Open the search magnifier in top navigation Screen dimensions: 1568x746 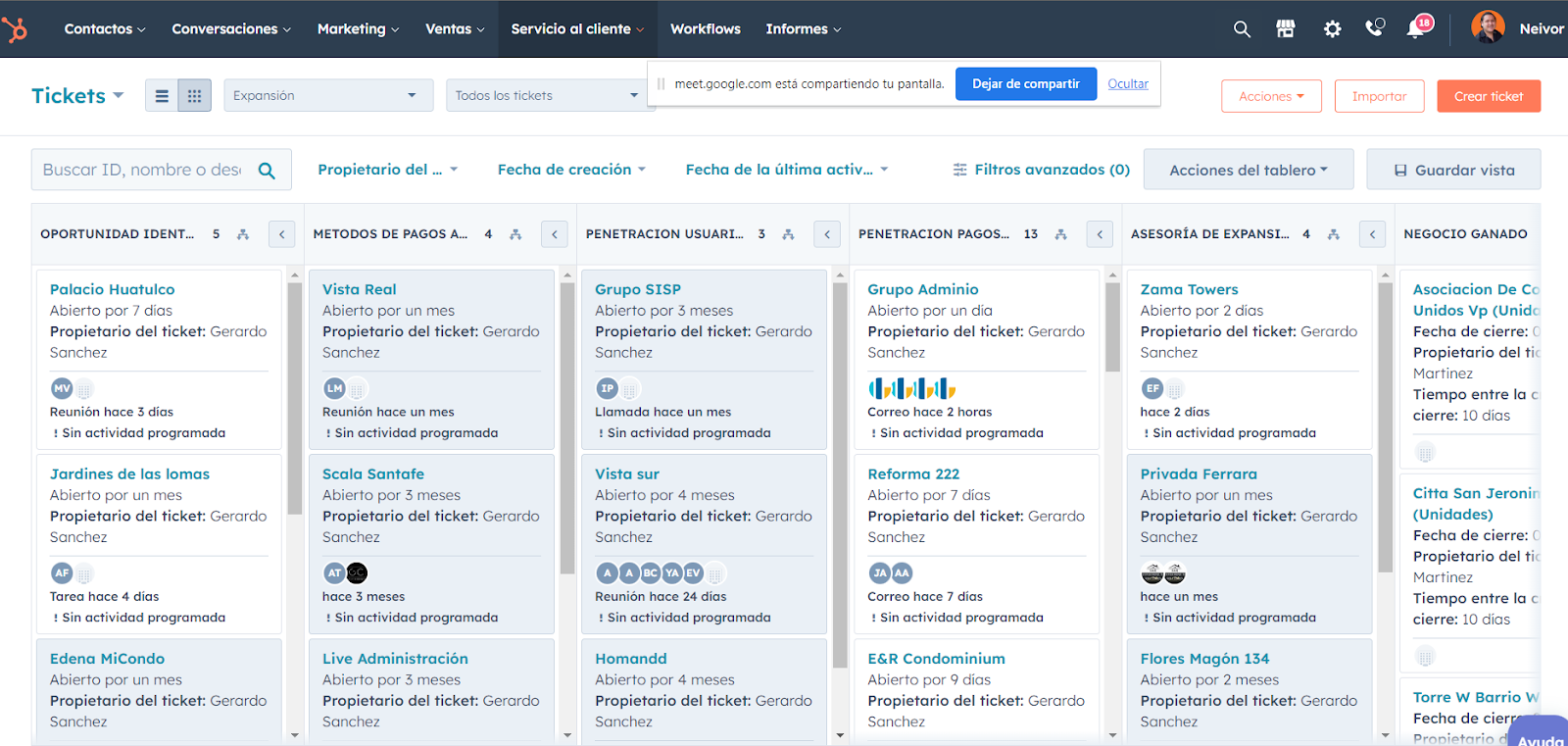pos(1242,29)
